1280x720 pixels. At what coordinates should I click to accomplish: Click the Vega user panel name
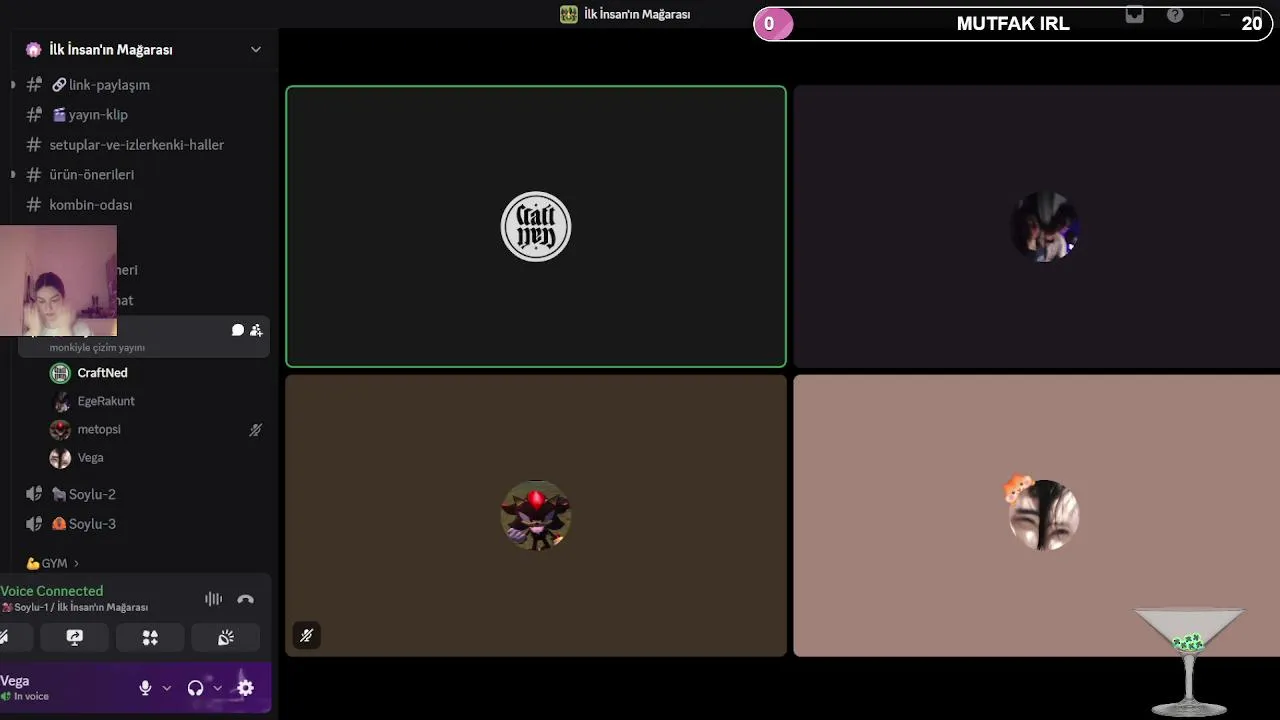pyautogui.click(x=15, y=681)
